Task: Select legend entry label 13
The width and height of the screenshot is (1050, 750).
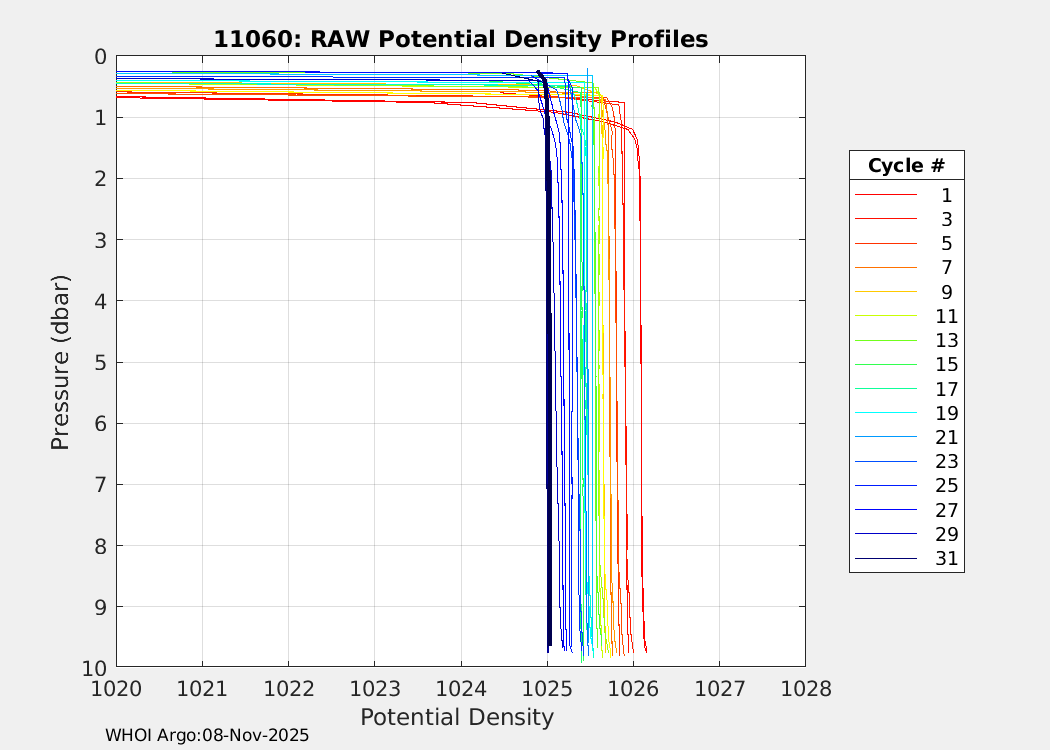Action: point(946,341)
